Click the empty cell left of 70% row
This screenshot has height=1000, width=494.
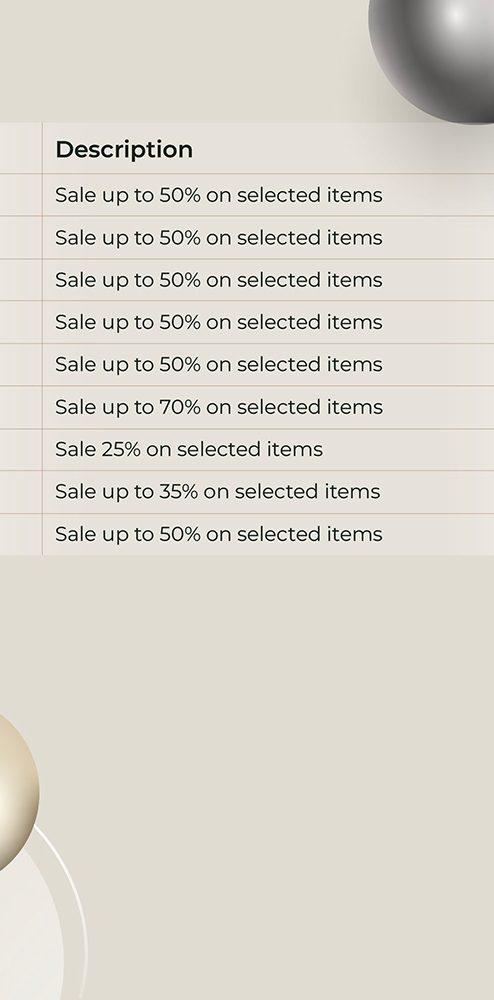tap(21, 407)
